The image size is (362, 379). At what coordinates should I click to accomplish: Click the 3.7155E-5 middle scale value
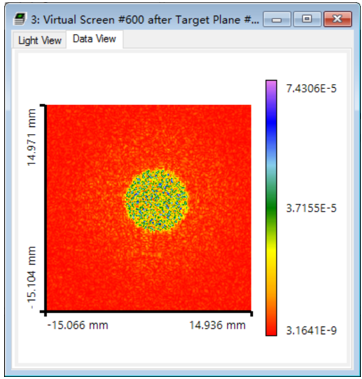[x=311, y=208]
